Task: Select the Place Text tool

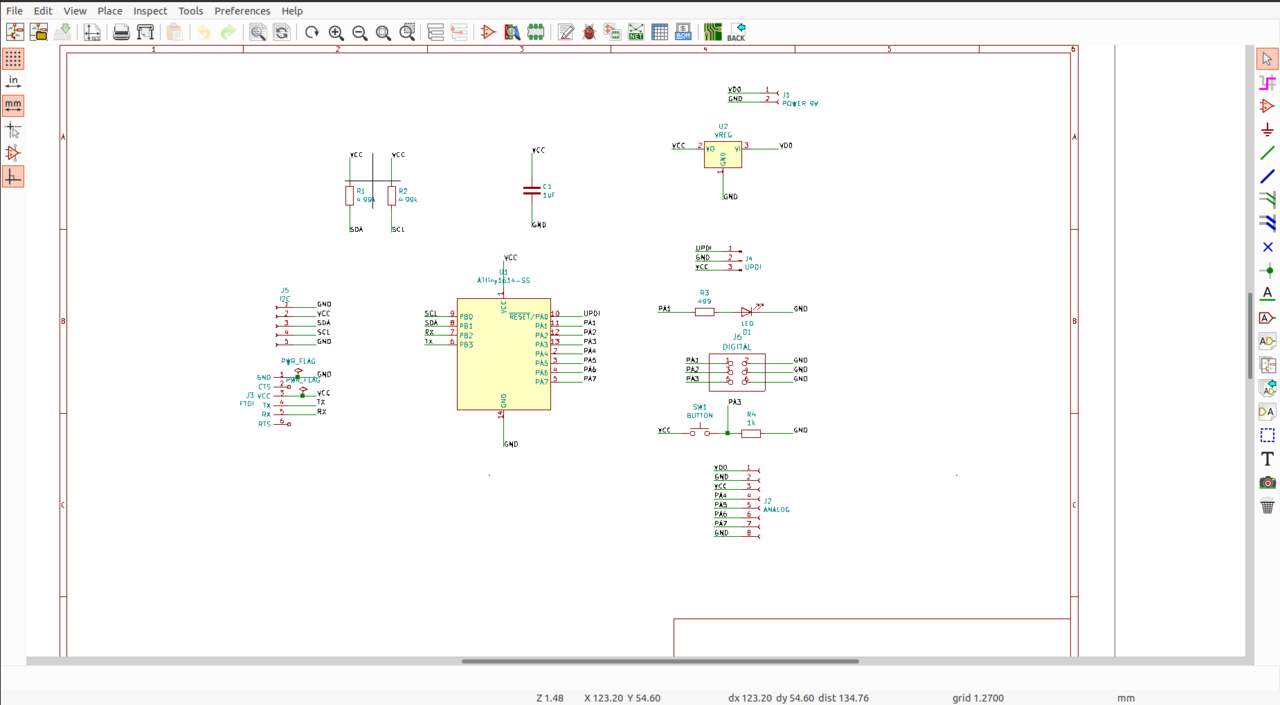Action: [1267, 458]
